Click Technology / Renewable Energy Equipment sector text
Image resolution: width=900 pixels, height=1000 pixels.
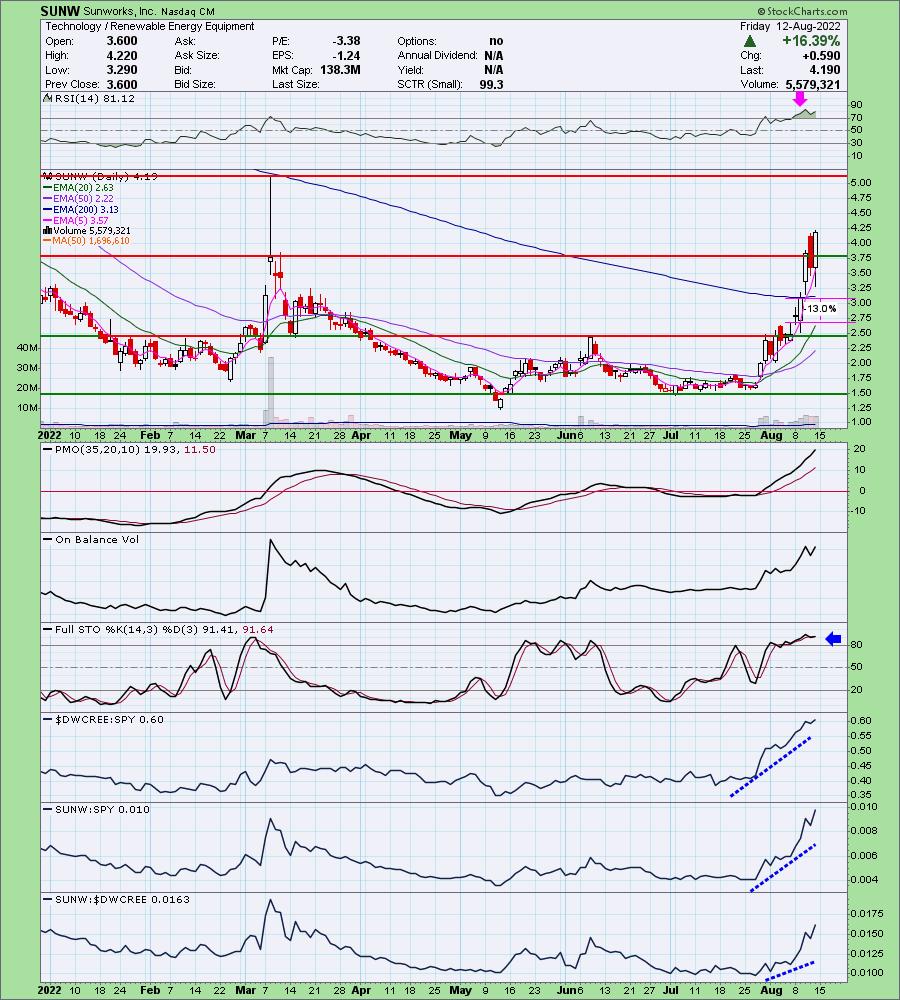point(150,26)
